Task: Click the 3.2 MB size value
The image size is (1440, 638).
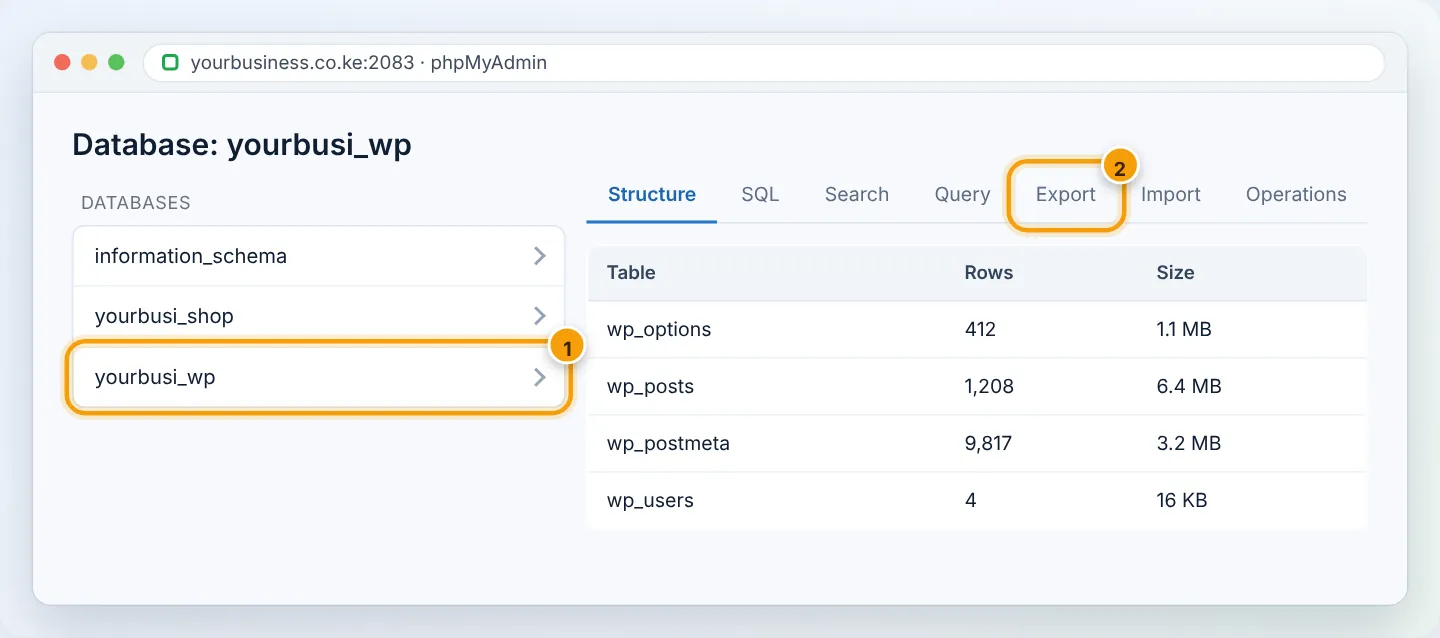Action: click(x=1189, y=443)
